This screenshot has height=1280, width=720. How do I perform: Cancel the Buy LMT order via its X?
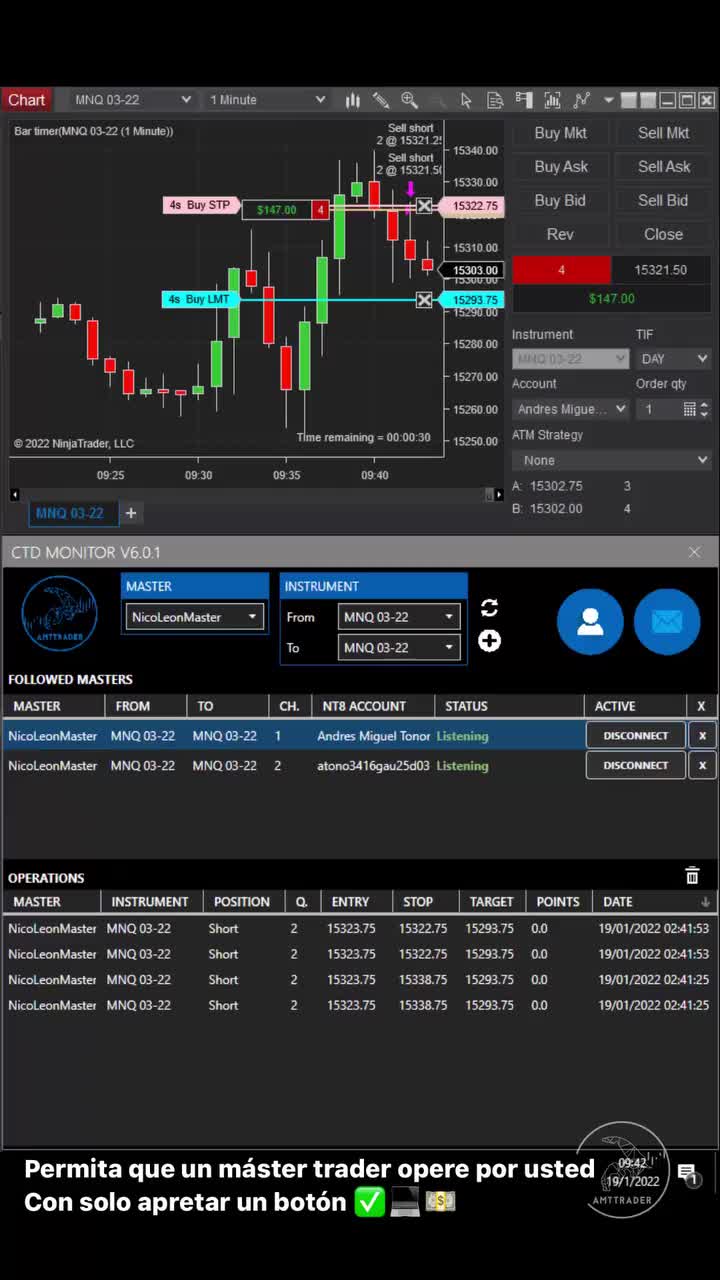point(424,300)
